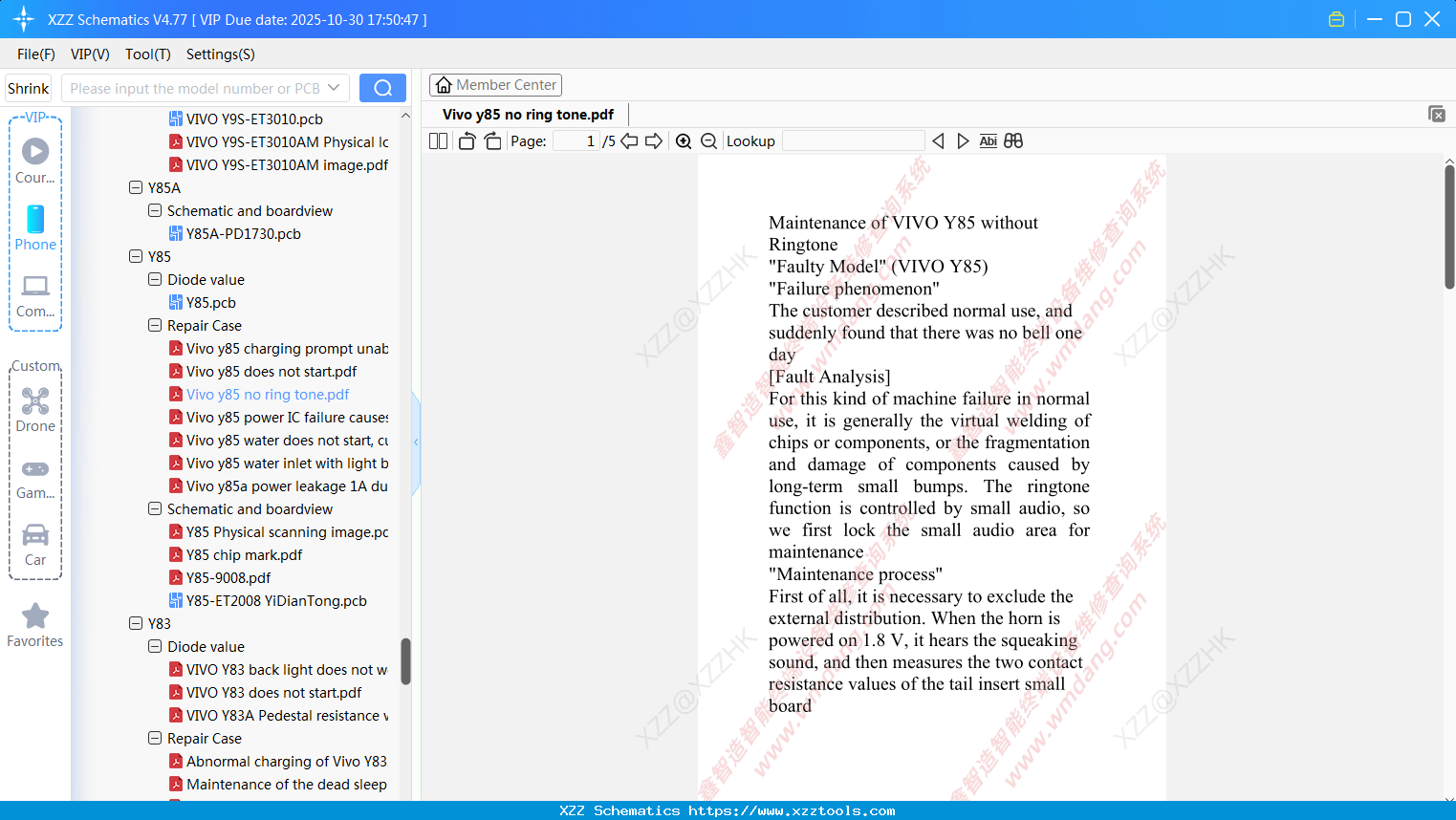Find next lookup match triangle

(x=963, y=141)
